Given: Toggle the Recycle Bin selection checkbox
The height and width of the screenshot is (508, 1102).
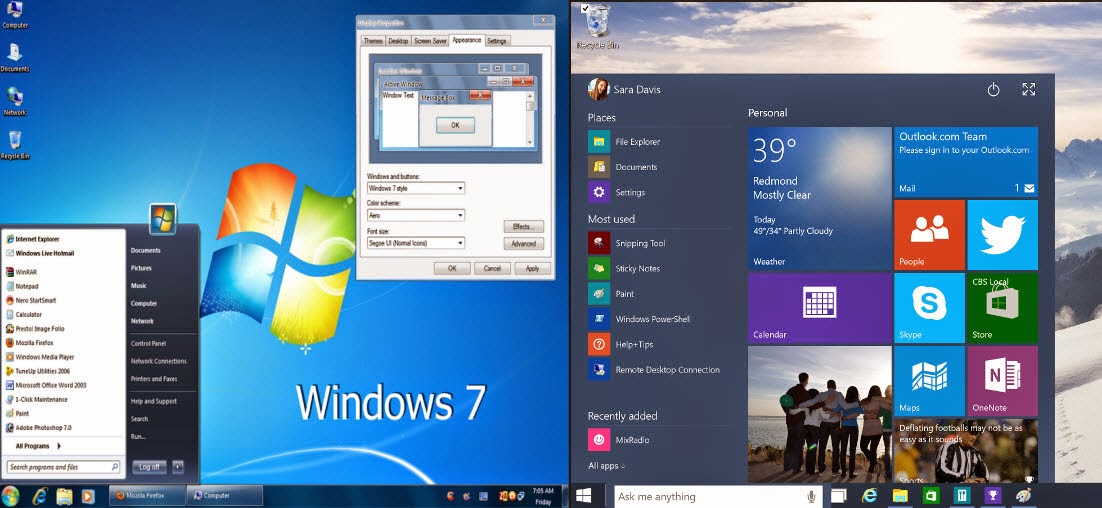Looking at the screenshot, I should pyautogui.click(x=585, y=8).
